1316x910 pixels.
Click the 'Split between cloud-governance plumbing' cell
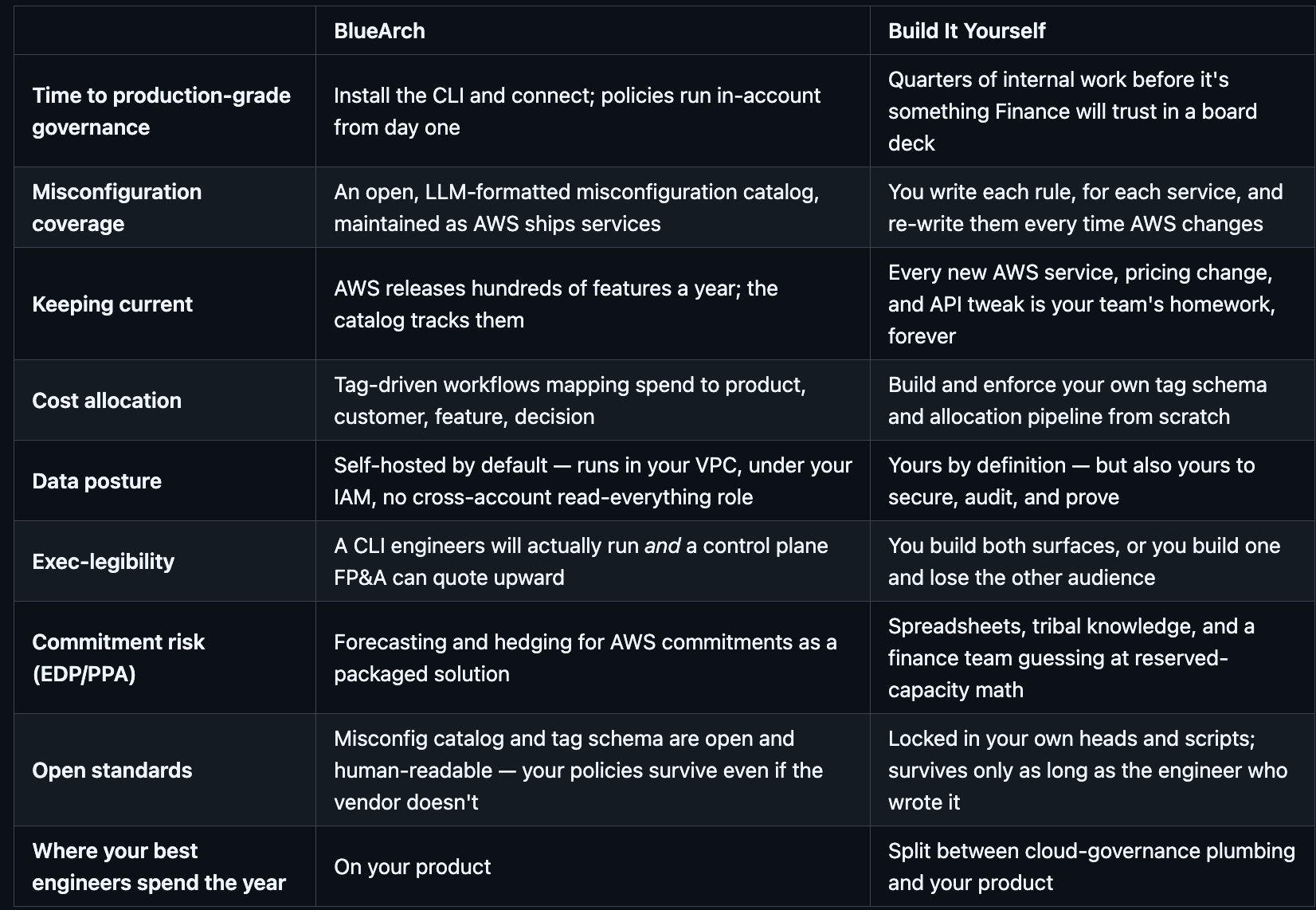click(1091, 866)
